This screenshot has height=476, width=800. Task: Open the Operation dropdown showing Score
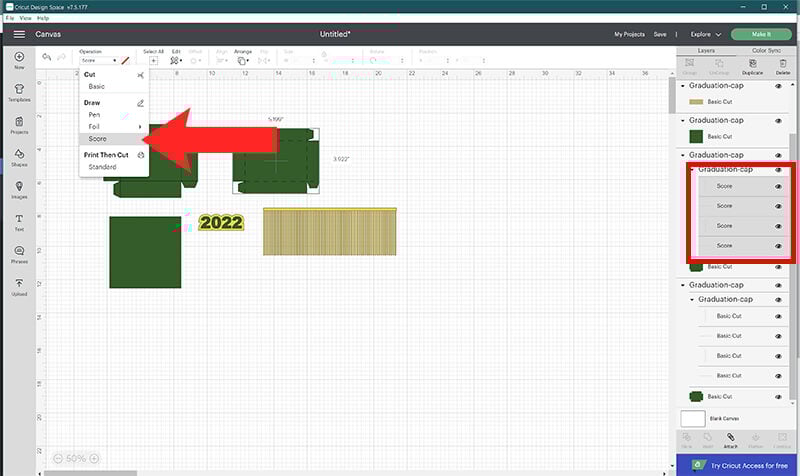(99, 61)
